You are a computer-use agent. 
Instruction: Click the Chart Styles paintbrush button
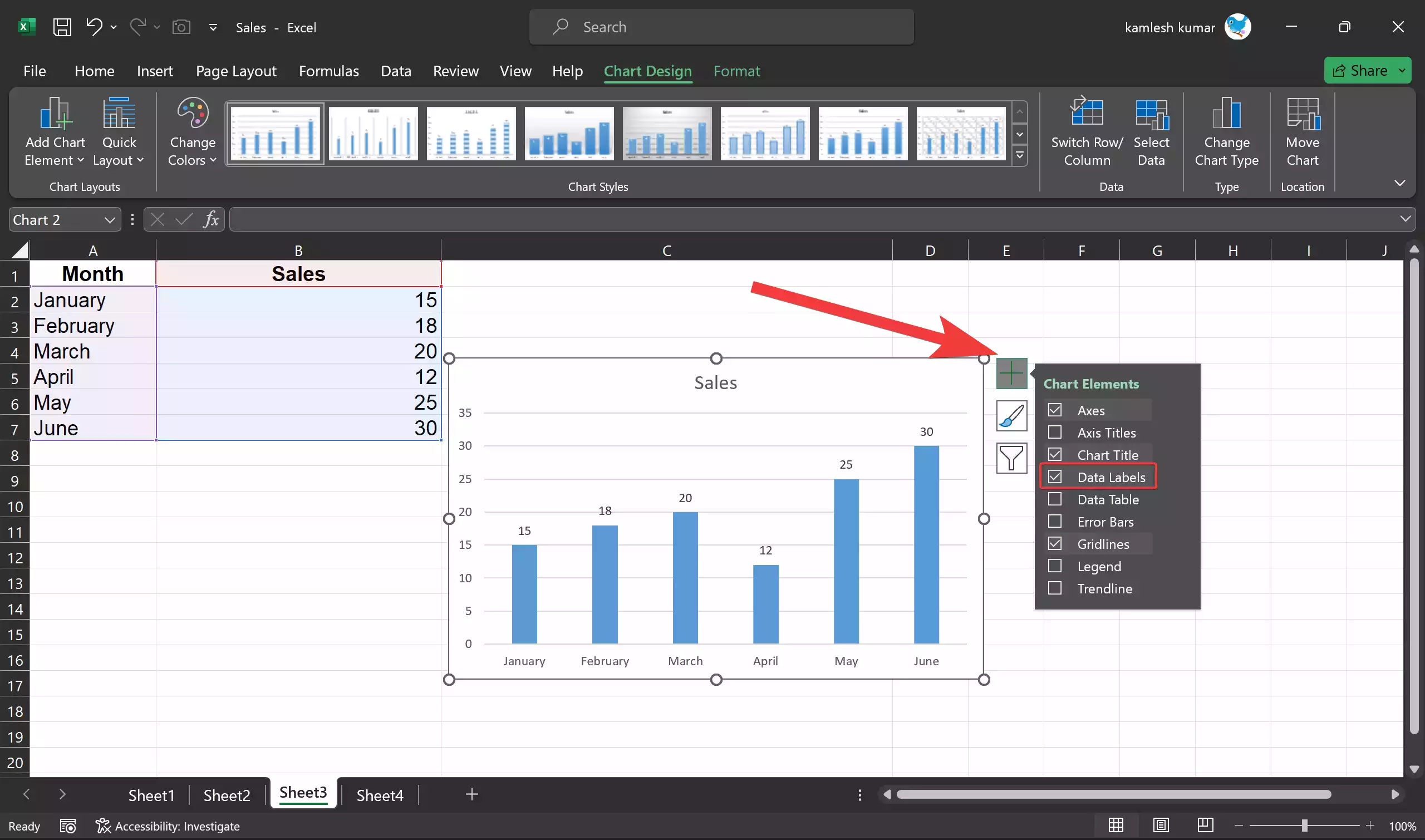(x=1011, y=416)
